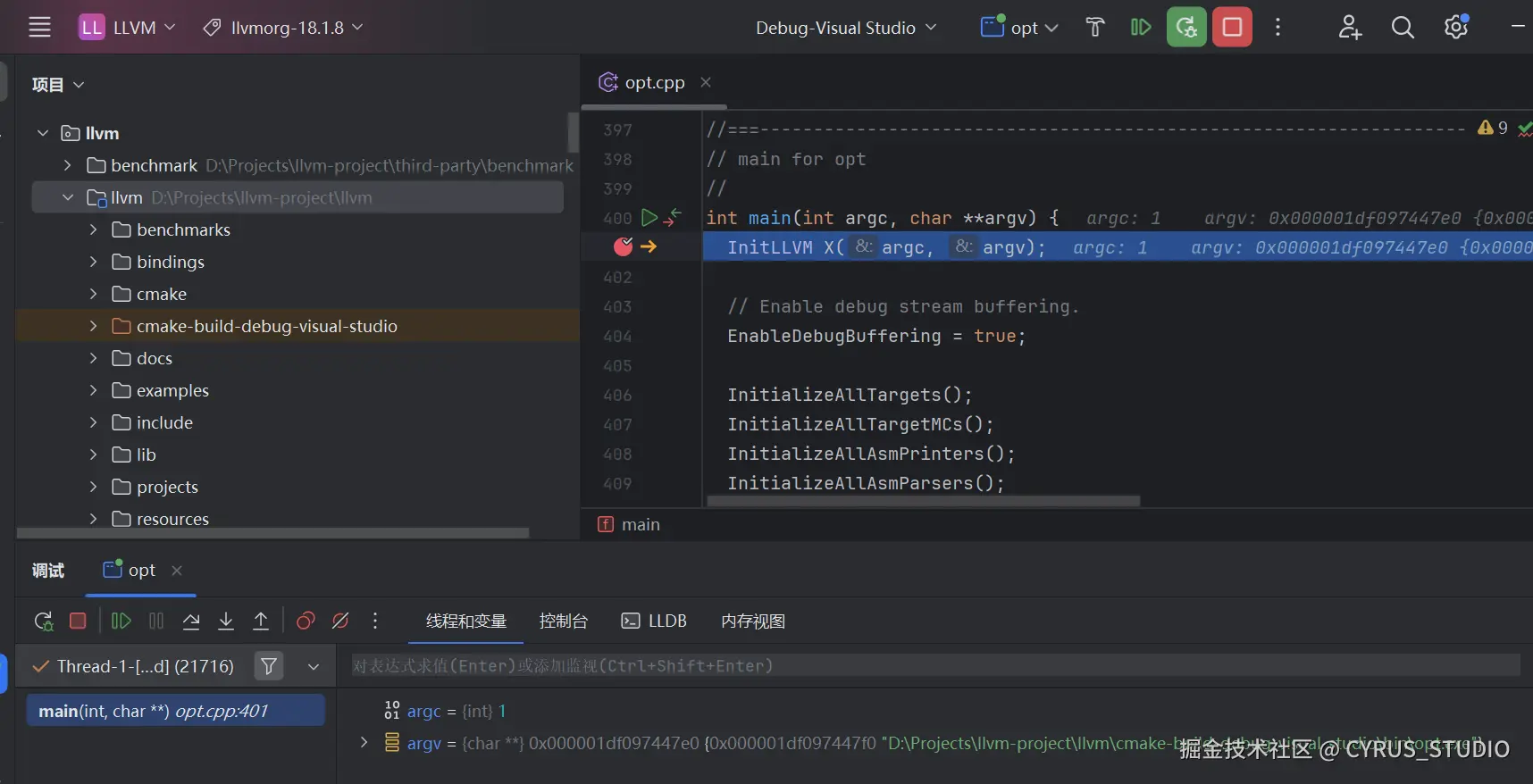Click the InitializeAllTargets() line
This screenshot has height=784, width=1533.
click(850, 395)
